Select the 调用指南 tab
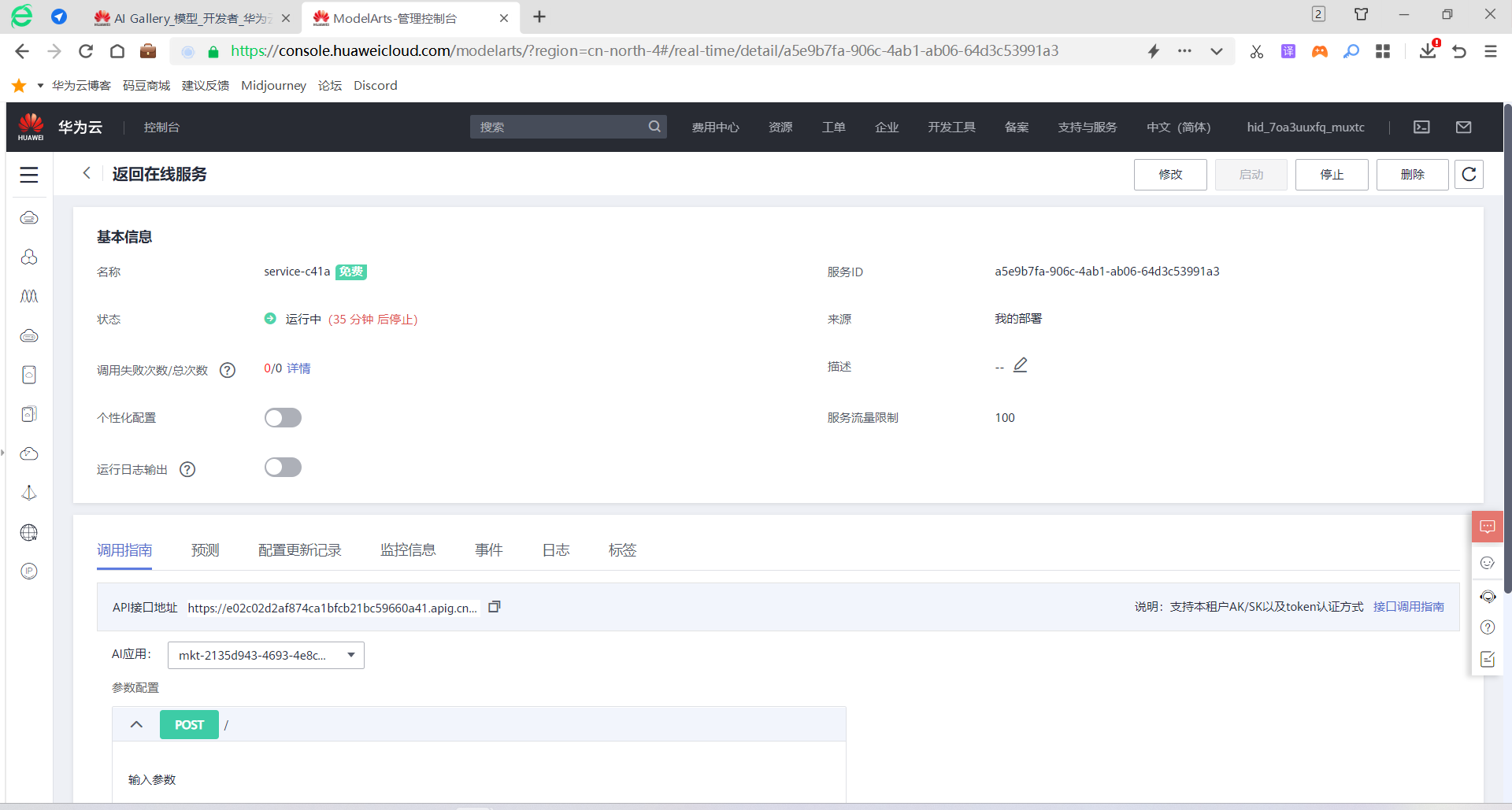The width and height of the screenshot is (1512, 810). pos(124,550)
